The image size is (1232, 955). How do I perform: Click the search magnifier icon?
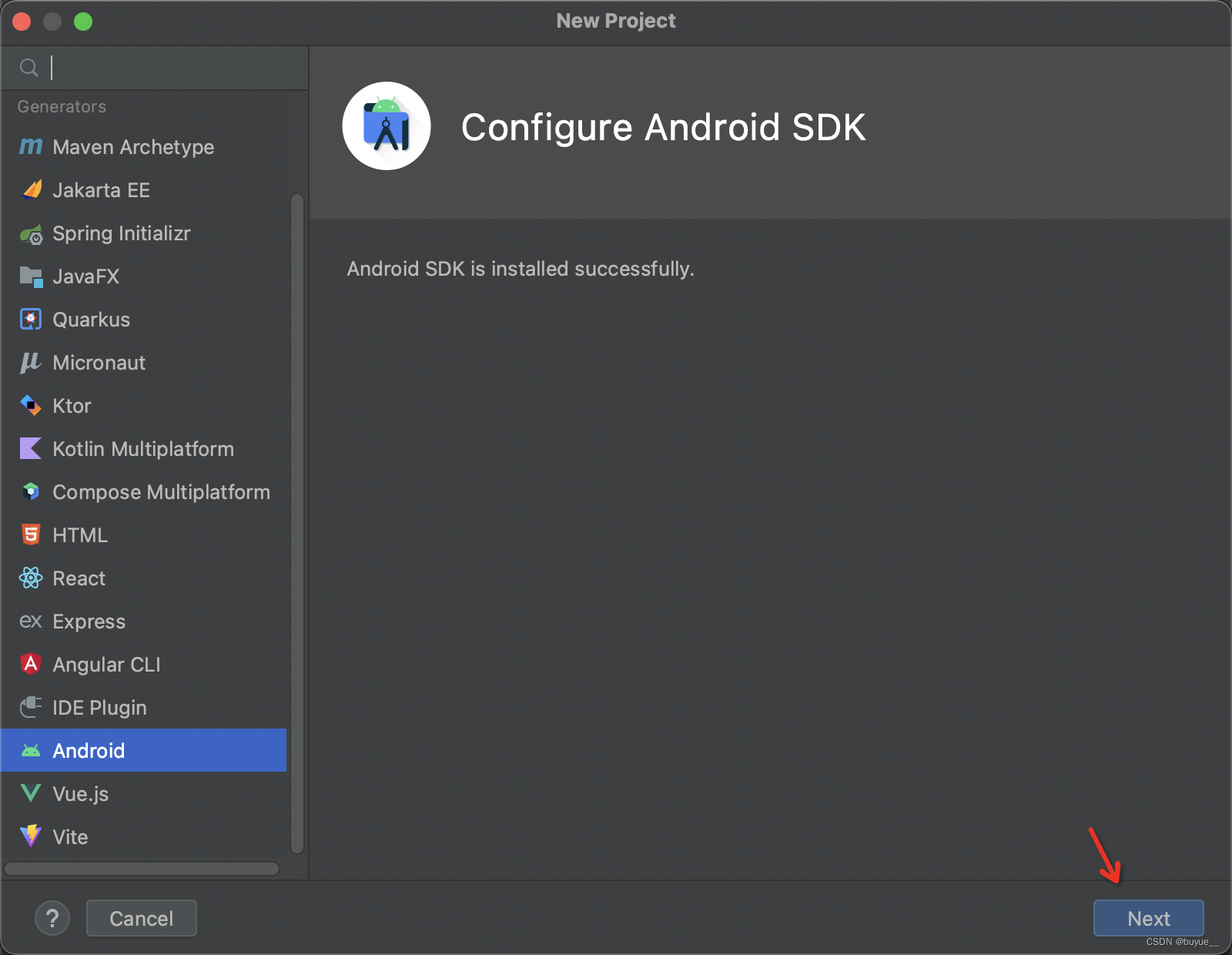tap(28, 68)
